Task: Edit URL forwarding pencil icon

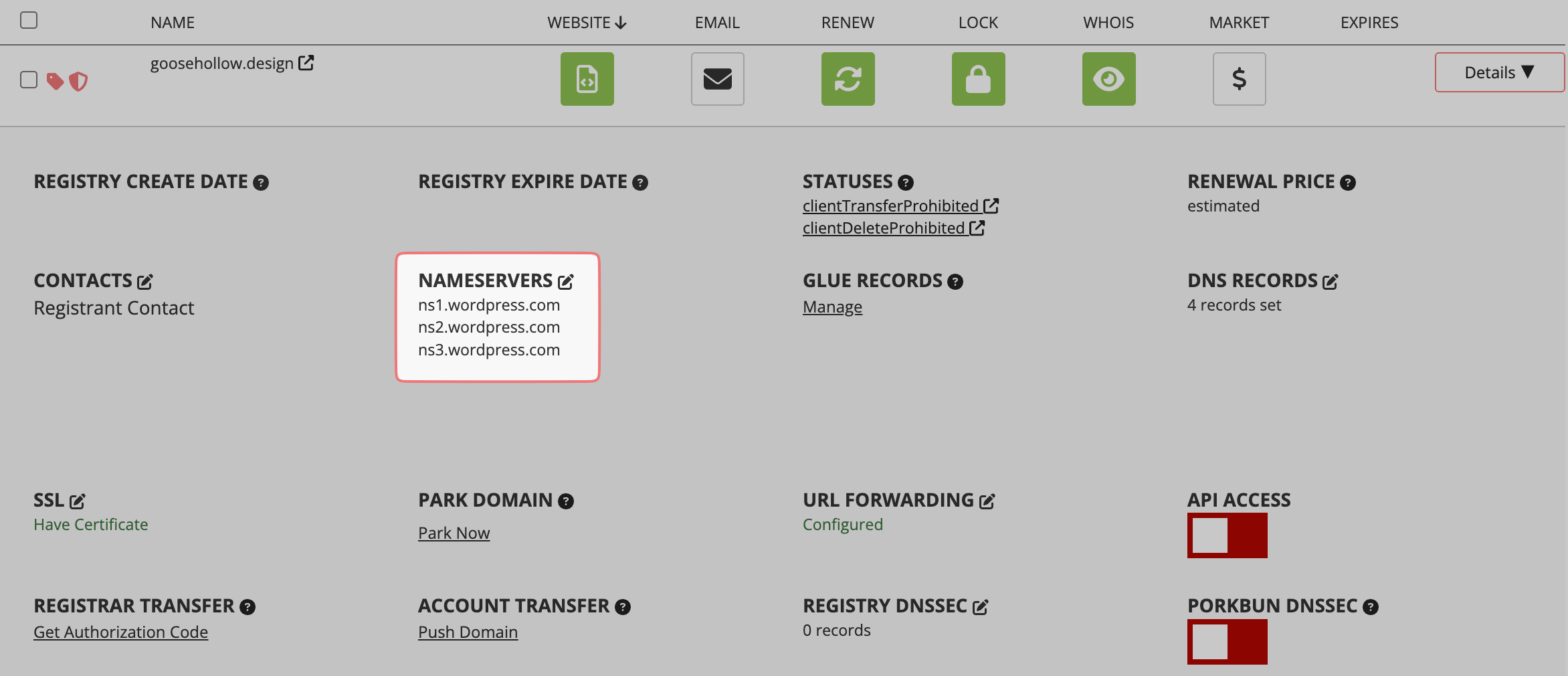Action: click(x=987, y=501)
